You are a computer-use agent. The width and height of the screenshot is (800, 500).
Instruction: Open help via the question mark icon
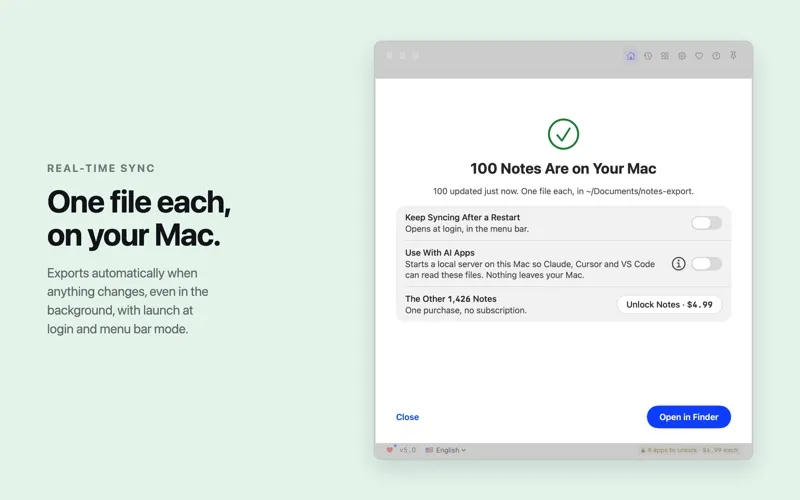[x=716, y=56]
